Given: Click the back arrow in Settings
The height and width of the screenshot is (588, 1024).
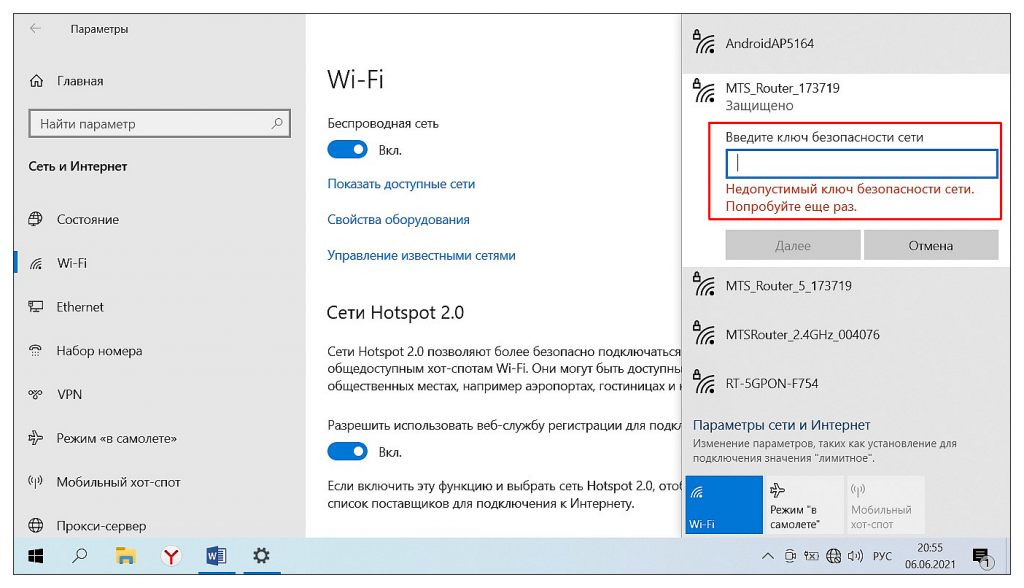Looking at the screenshot, I should coord(36,29).
